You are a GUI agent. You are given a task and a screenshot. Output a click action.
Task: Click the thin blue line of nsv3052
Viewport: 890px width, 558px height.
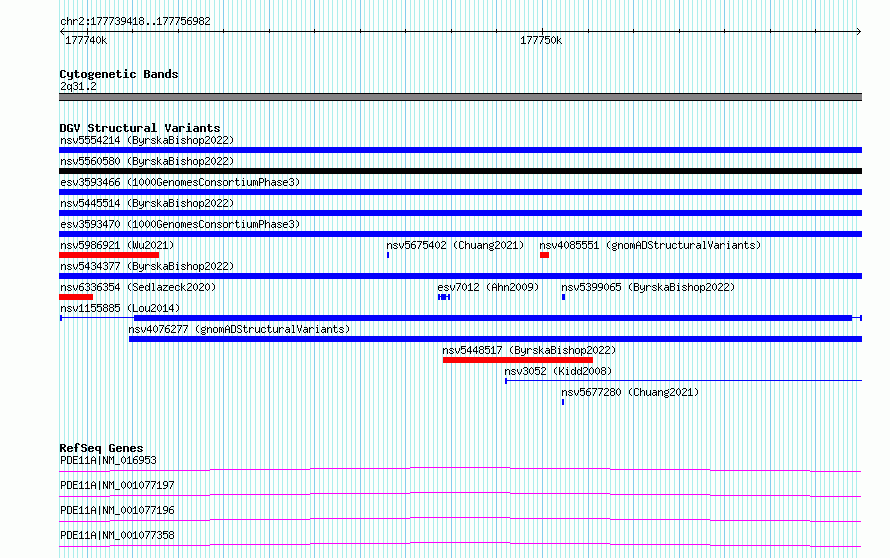click(x=683, y=380)
